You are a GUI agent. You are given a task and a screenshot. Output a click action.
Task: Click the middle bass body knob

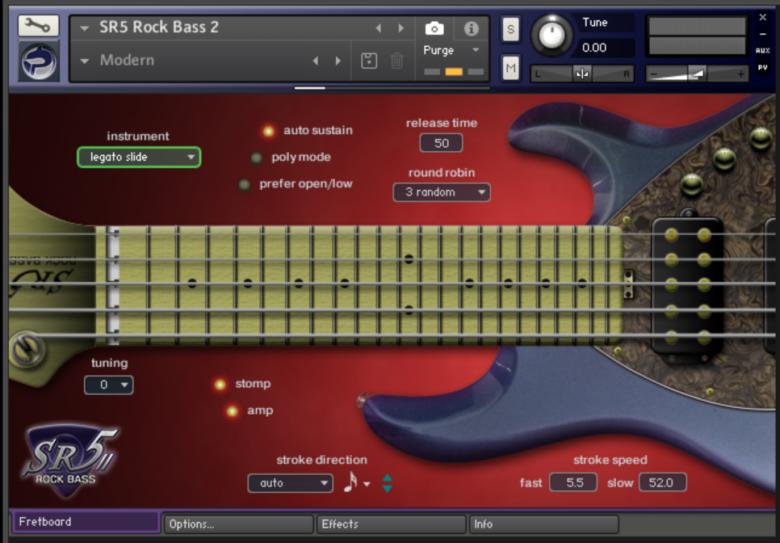725,160
